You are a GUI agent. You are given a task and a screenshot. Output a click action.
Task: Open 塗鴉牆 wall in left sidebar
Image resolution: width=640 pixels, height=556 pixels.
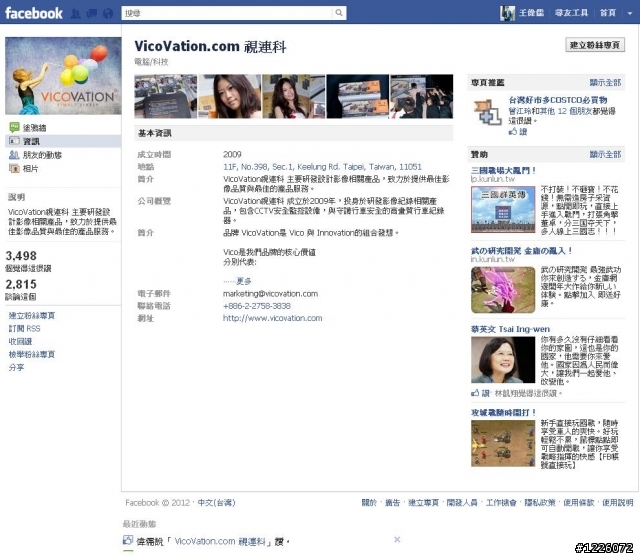(34, 128)
